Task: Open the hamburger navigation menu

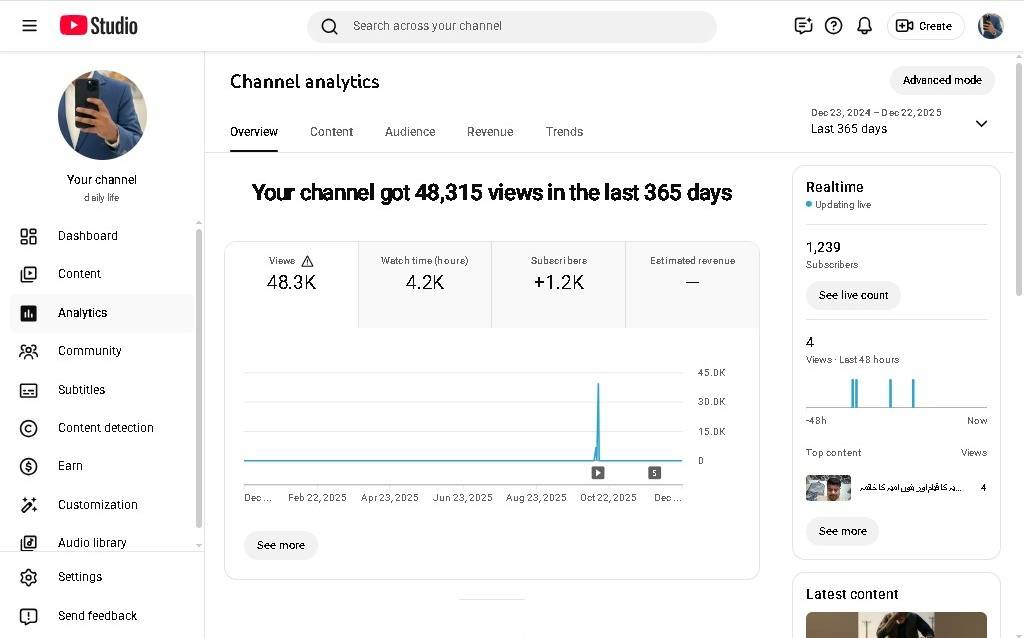Action: pos(29,26)
